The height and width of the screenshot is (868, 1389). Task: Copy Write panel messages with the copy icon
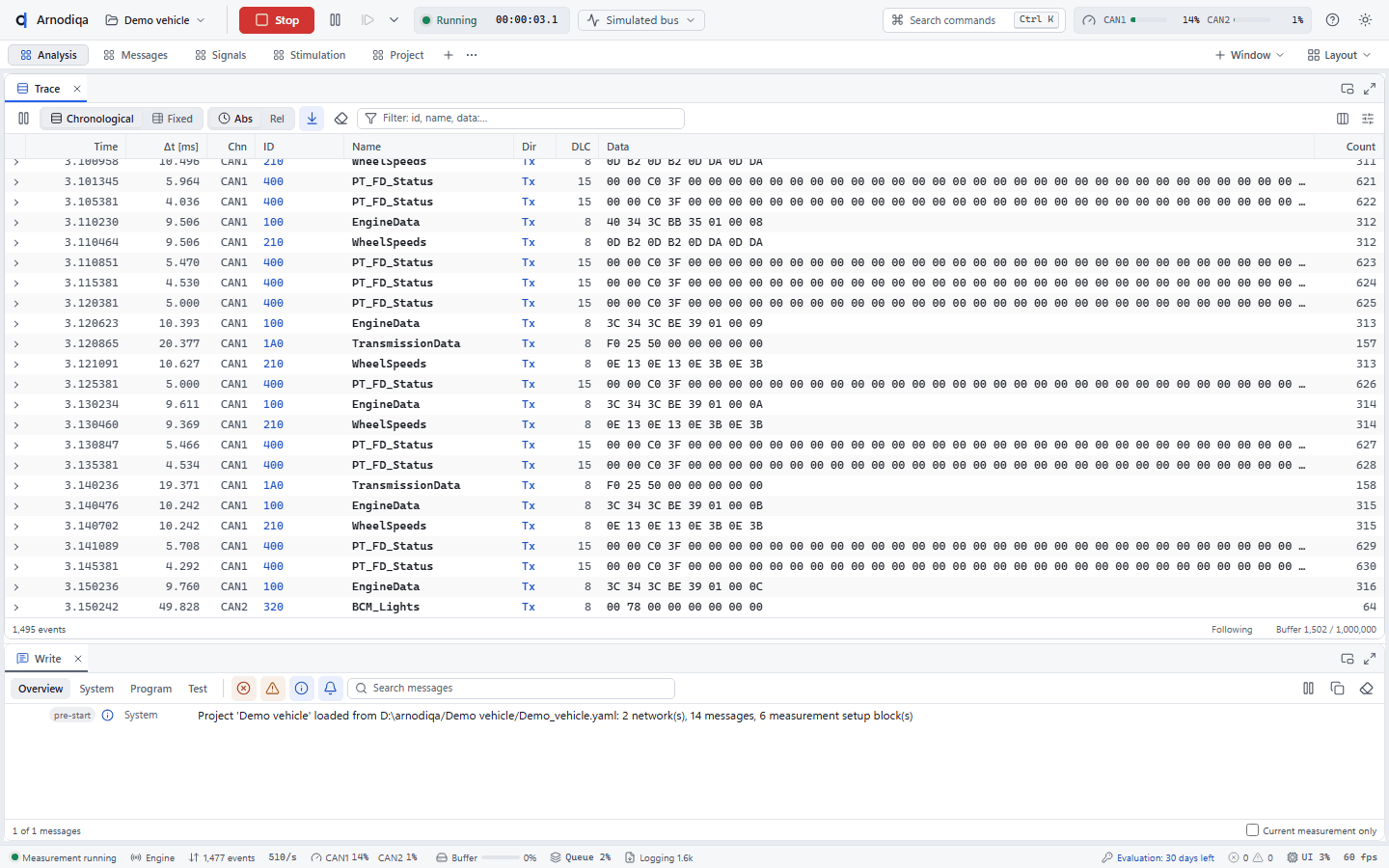point(1337,689)
